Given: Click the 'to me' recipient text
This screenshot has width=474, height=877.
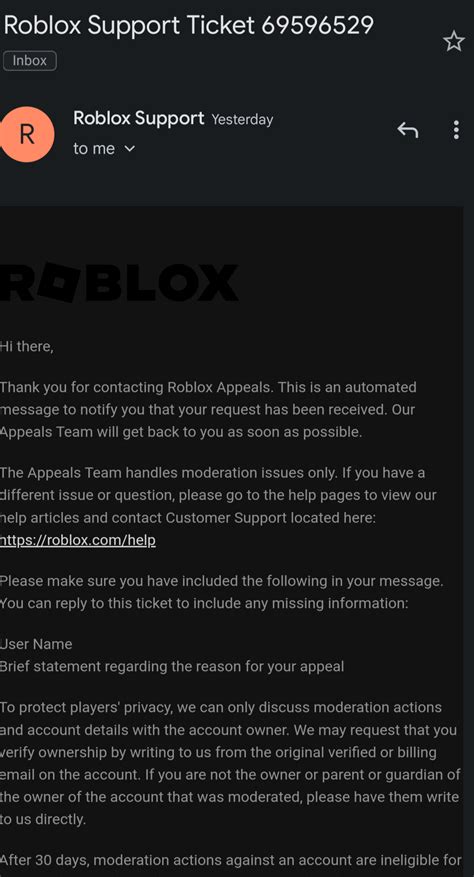Looking at the screenshot, I should (94, 149).
